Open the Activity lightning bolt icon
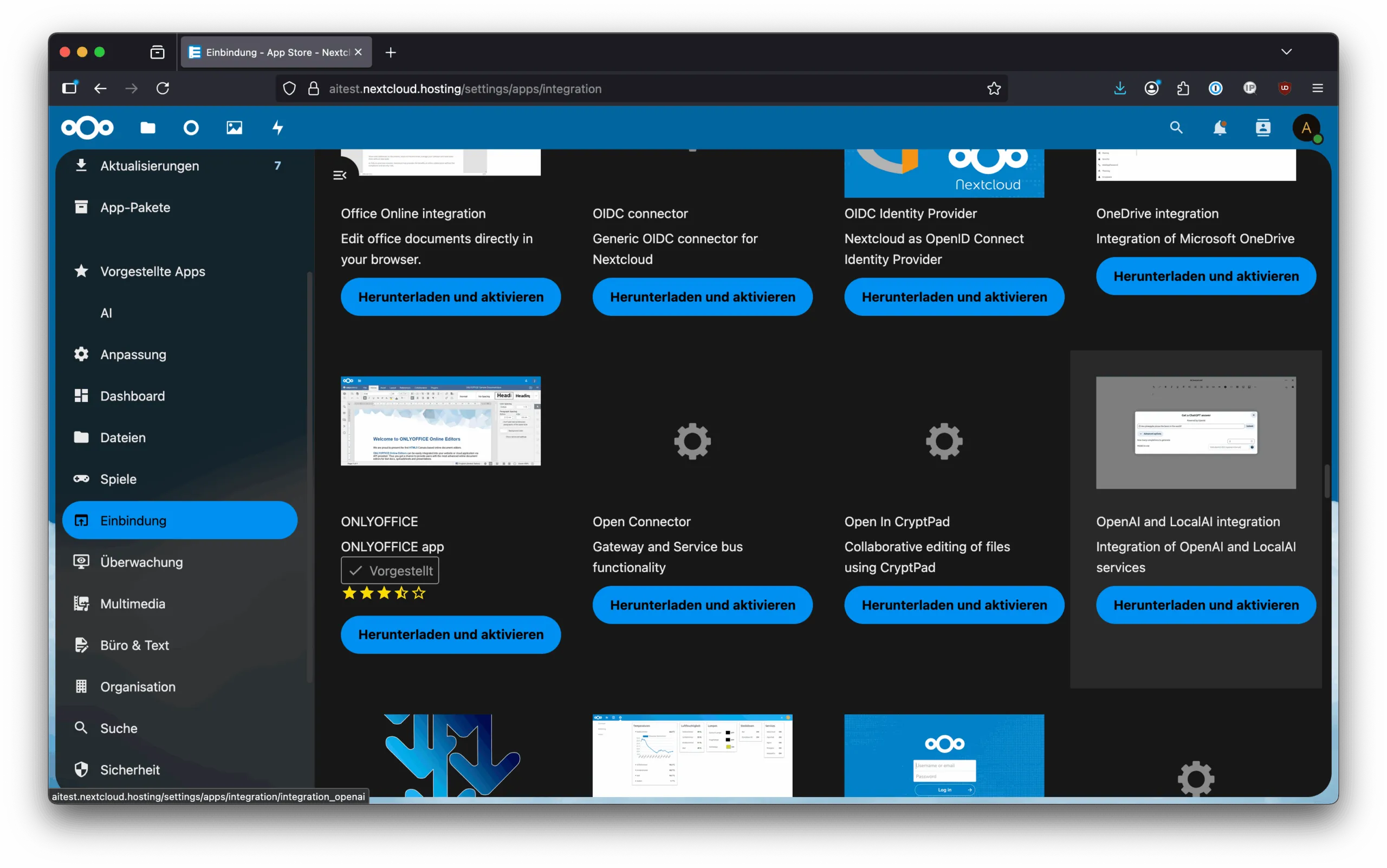Screen dimensions: 1387x868 [x=277, y=127]
